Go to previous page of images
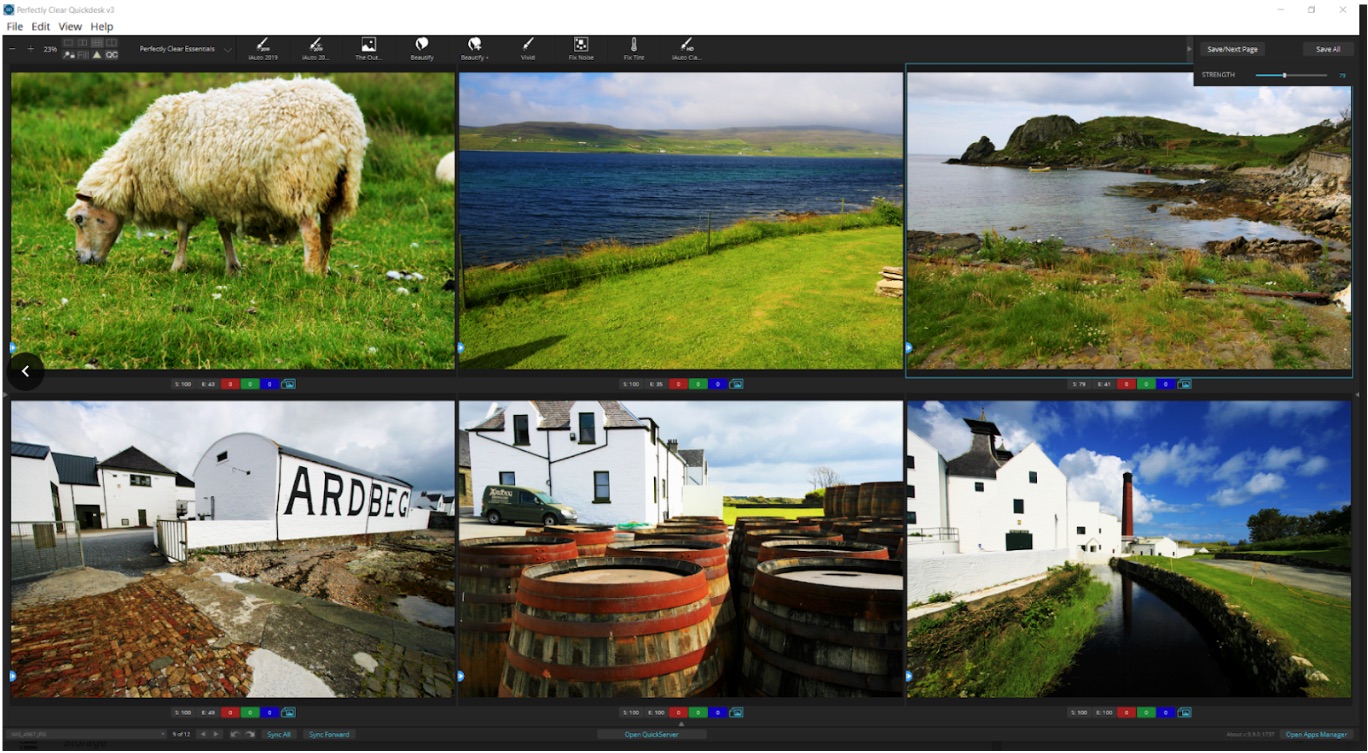 (x=203, y=734)
